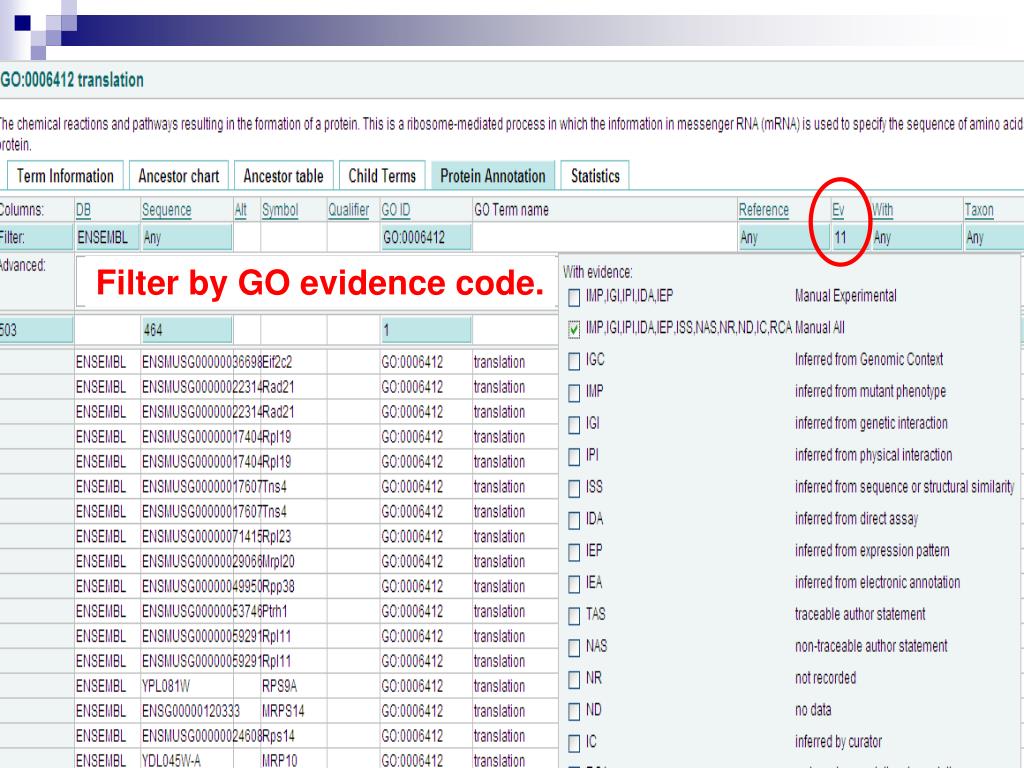Enable the IGC Genomic Context checkbox
The width and height of the screenshot is (1024, 768).
coord(574,362)
